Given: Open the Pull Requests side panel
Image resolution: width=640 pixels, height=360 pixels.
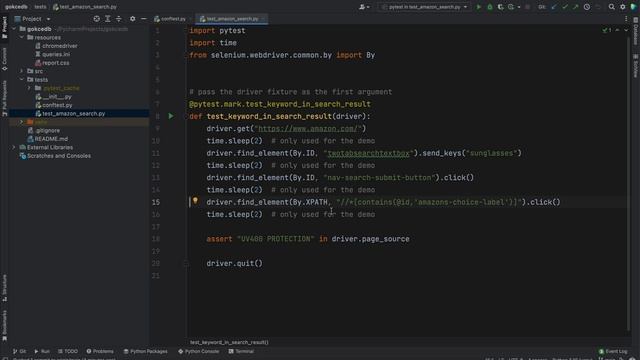Looking at the screenshot, I should 4,98.
